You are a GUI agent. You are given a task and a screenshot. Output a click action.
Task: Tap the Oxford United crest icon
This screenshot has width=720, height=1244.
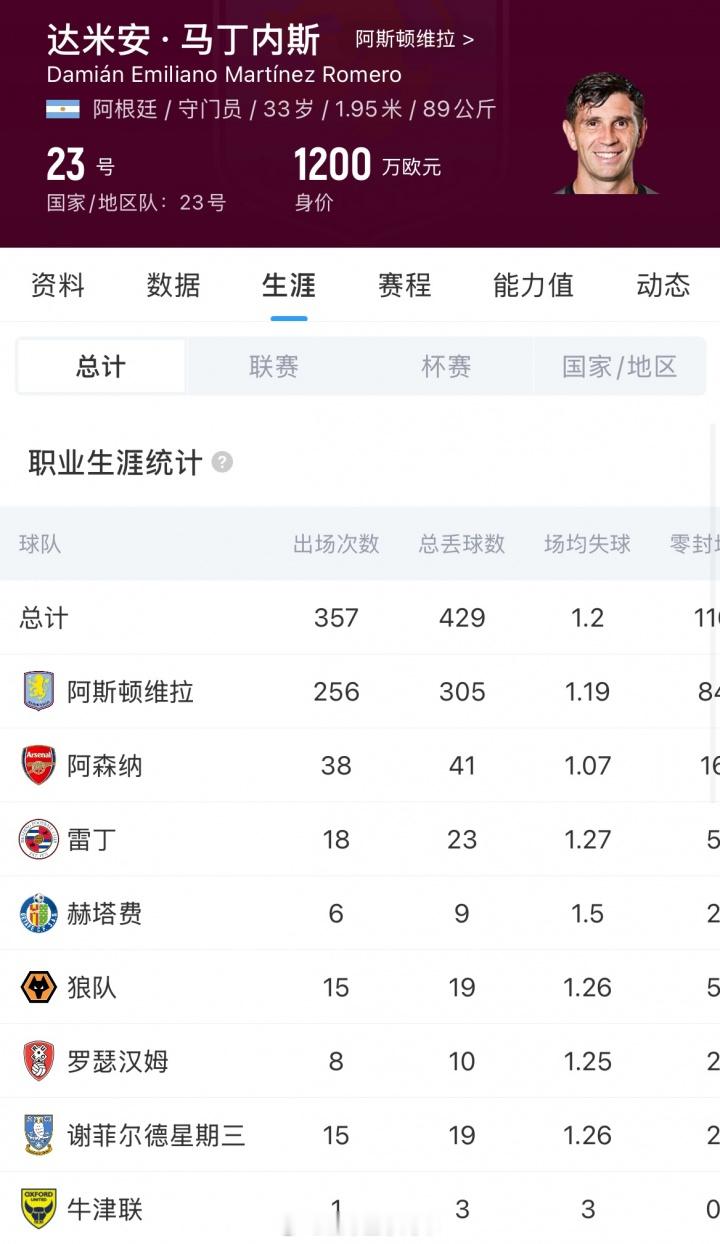39,1209
